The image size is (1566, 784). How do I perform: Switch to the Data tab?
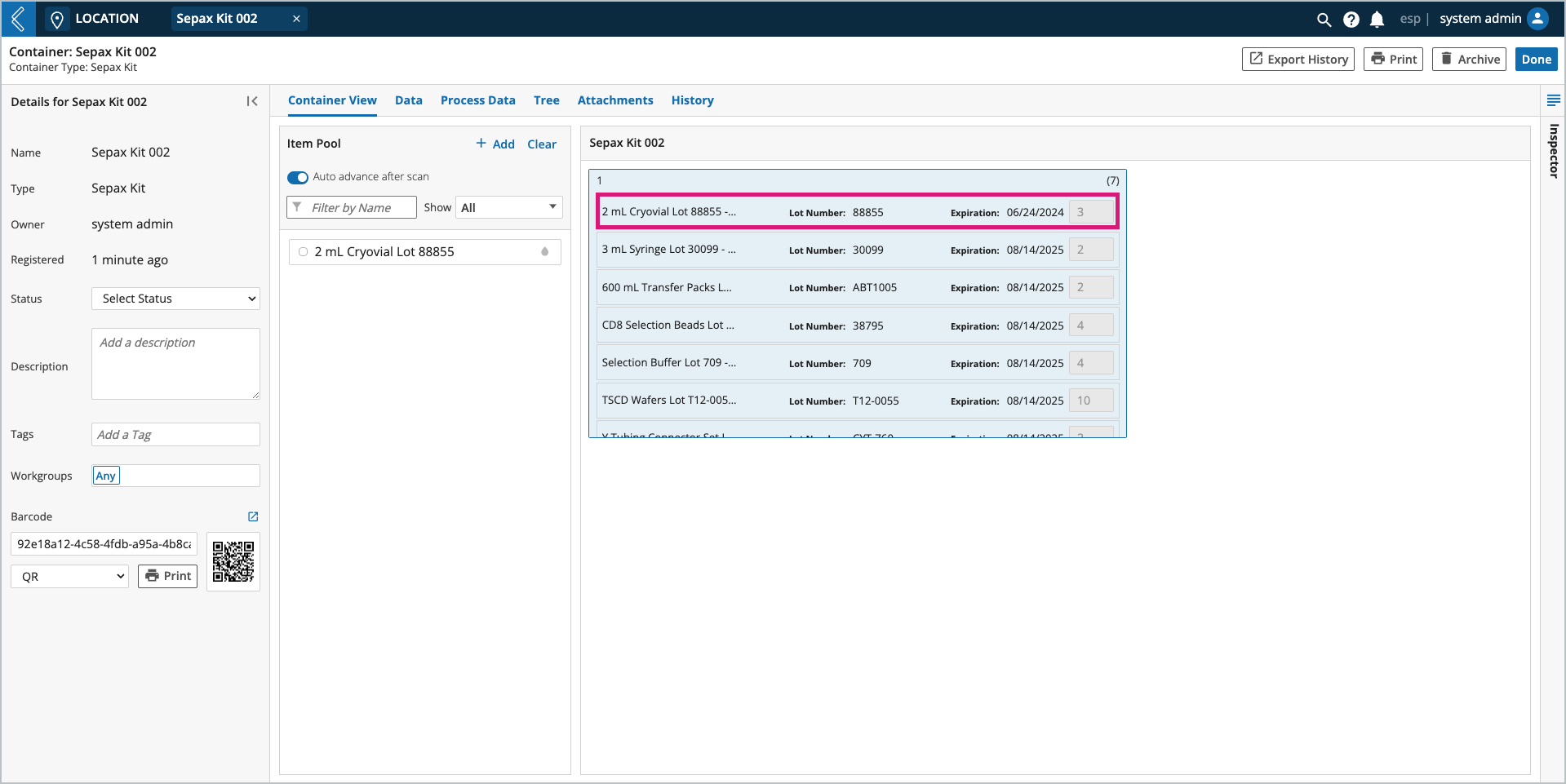(x=409, y=100)
